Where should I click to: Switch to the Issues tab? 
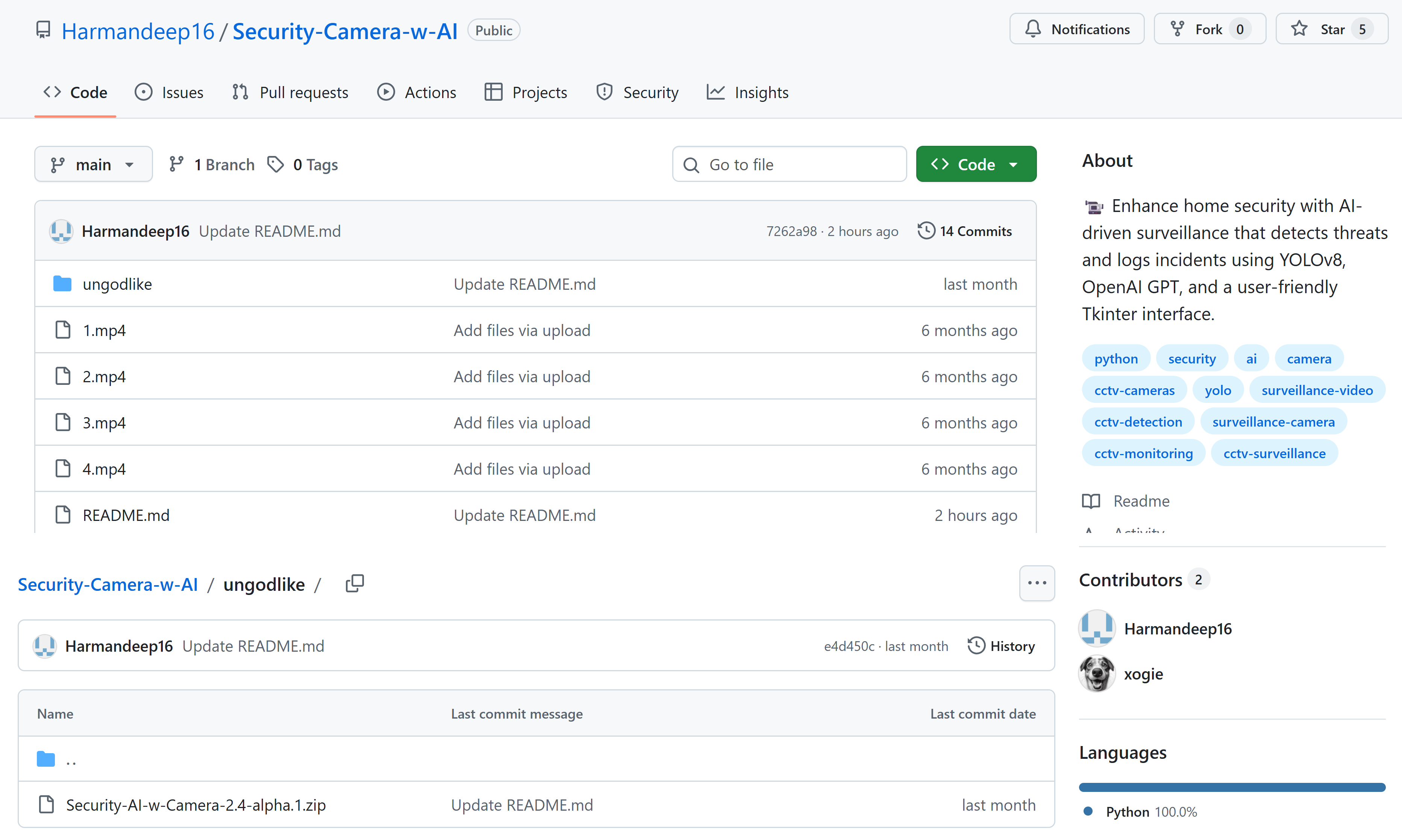169,92
